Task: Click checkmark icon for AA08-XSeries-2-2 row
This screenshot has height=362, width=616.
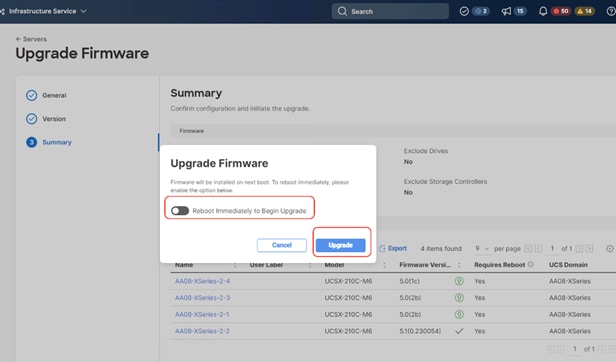Action: (459, 331)
